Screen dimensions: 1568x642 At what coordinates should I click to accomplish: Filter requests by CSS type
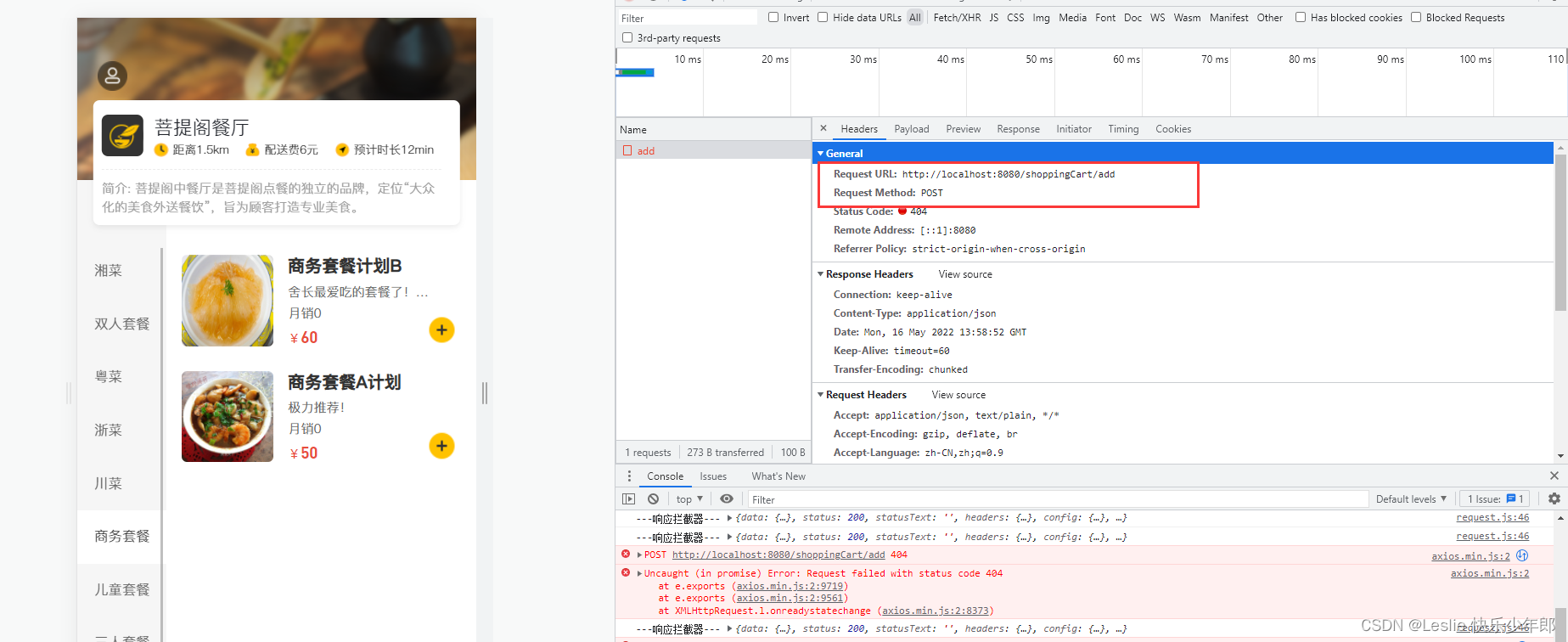click(x=1015, y=17)
